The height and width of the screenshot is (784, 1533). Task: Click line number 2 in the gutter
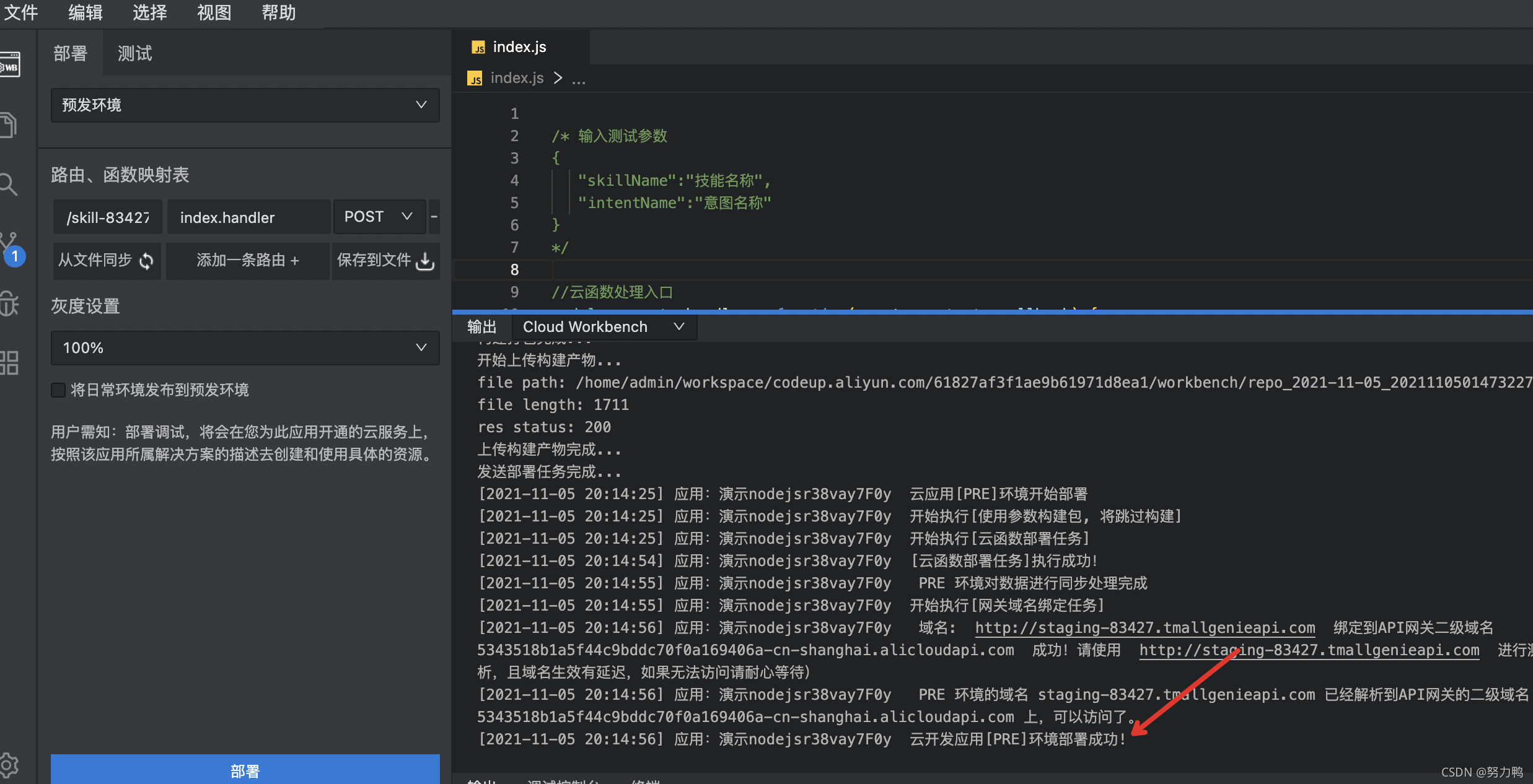point(514,136)
